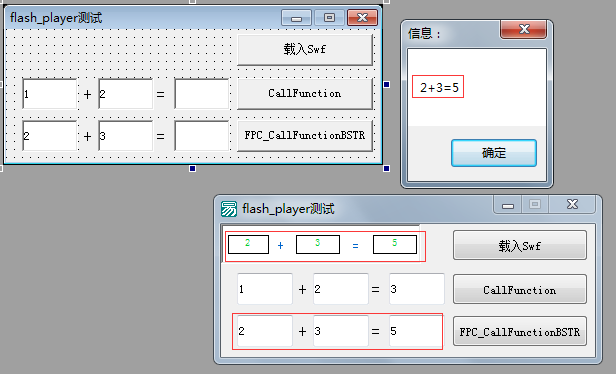Image resolution: width=616 pixels, height=374 pixels.
Task: Focus running-window middle-row field containing 2
Action: click(341, 289)
